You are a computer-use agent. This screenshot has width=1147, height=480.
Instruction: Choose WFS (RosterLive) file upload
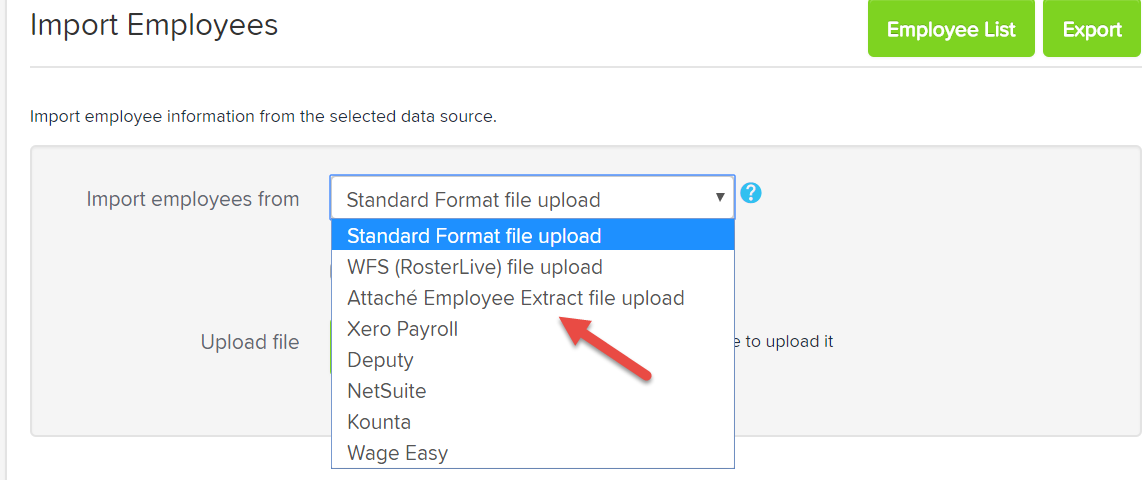[x=533, y=267]
